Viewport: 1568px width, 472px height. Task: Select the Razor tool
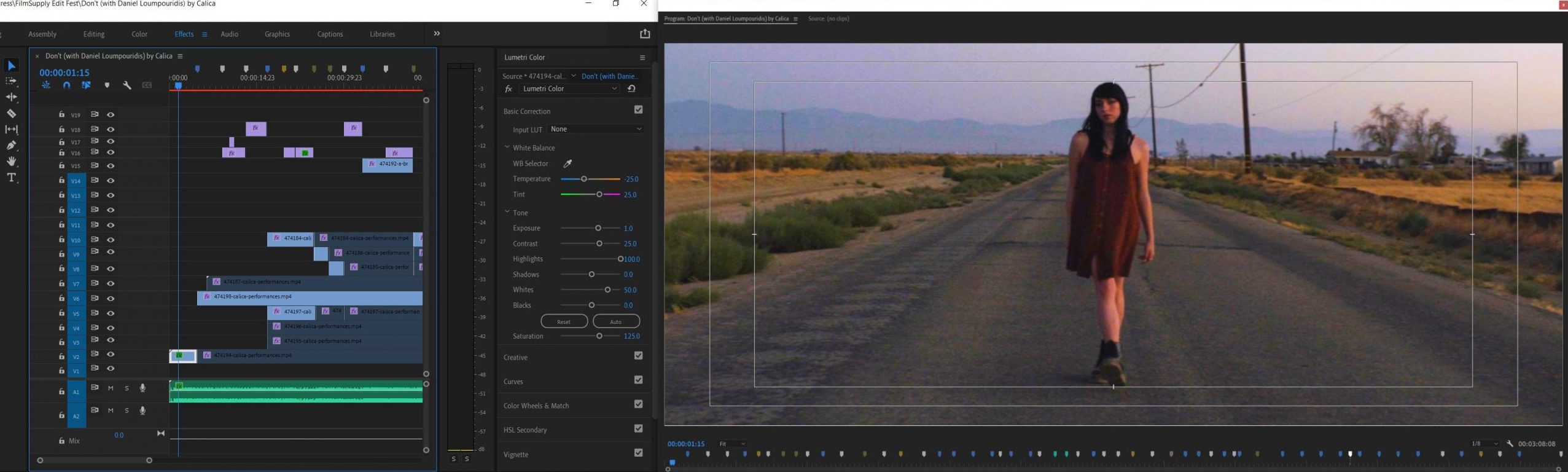pyautogui.click(x=11, y=113)
